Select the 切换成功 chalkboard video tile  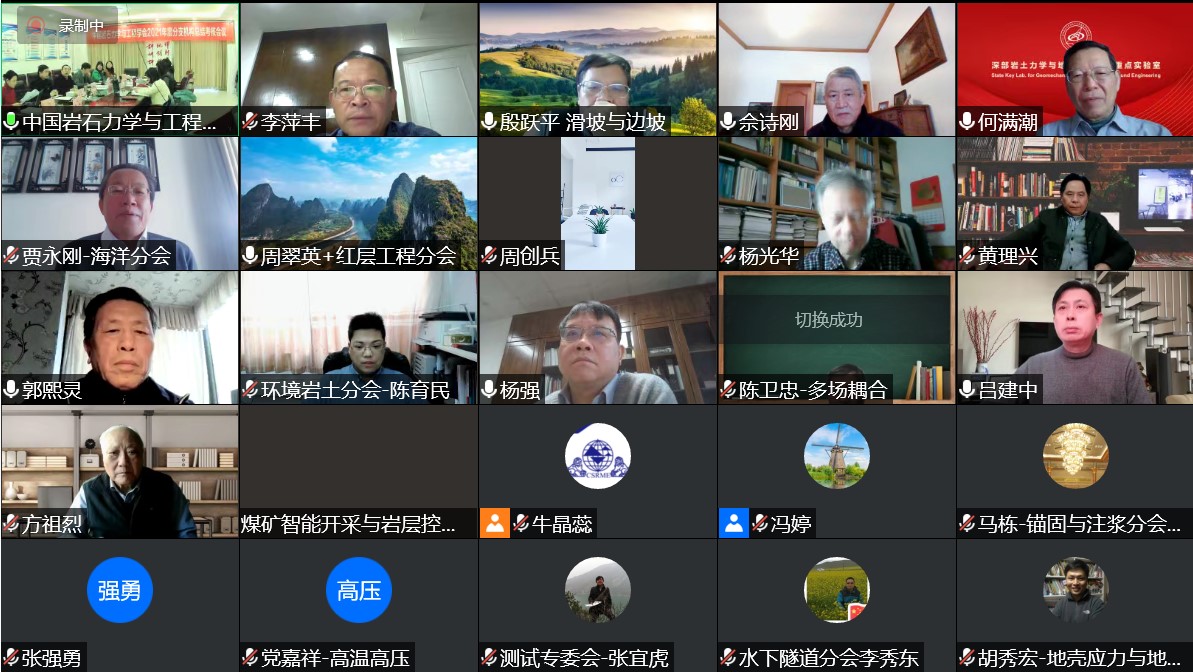pyautogui.click(x=836, y=330)
